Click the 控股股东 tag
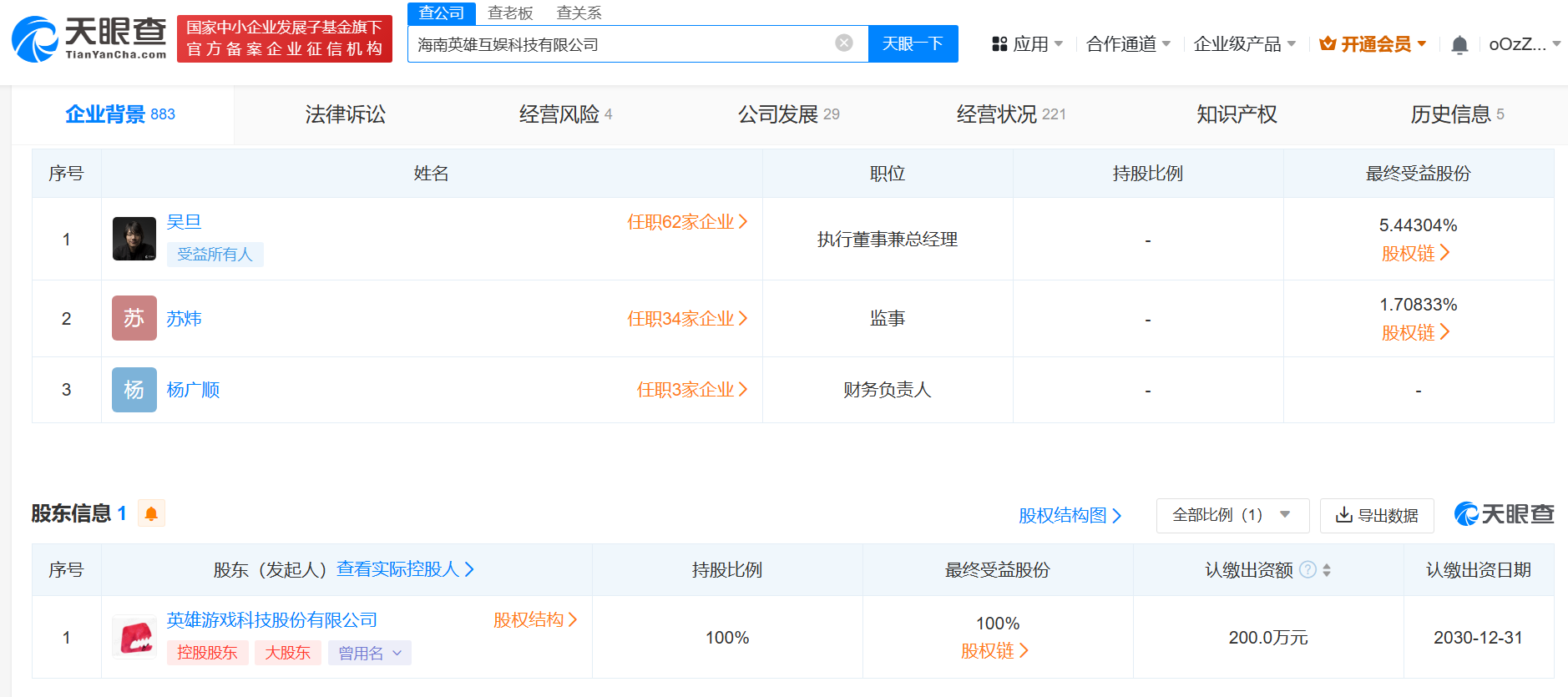Viewport: 1568px width, 697px height. [x=207, y=653]
